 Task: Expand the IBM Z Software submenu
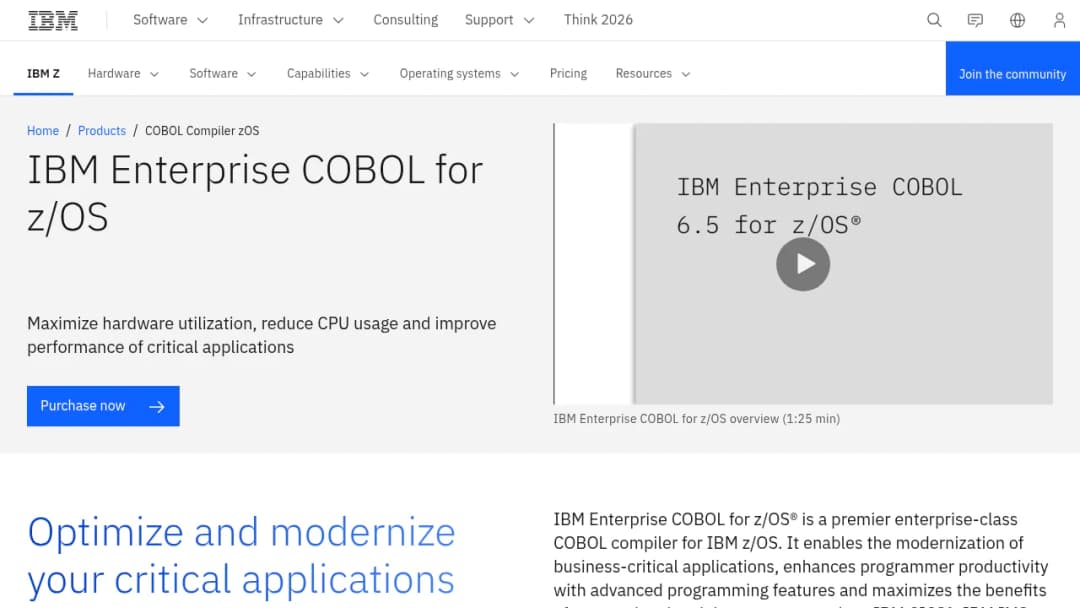pyautogui.click(x=222, y=74)
